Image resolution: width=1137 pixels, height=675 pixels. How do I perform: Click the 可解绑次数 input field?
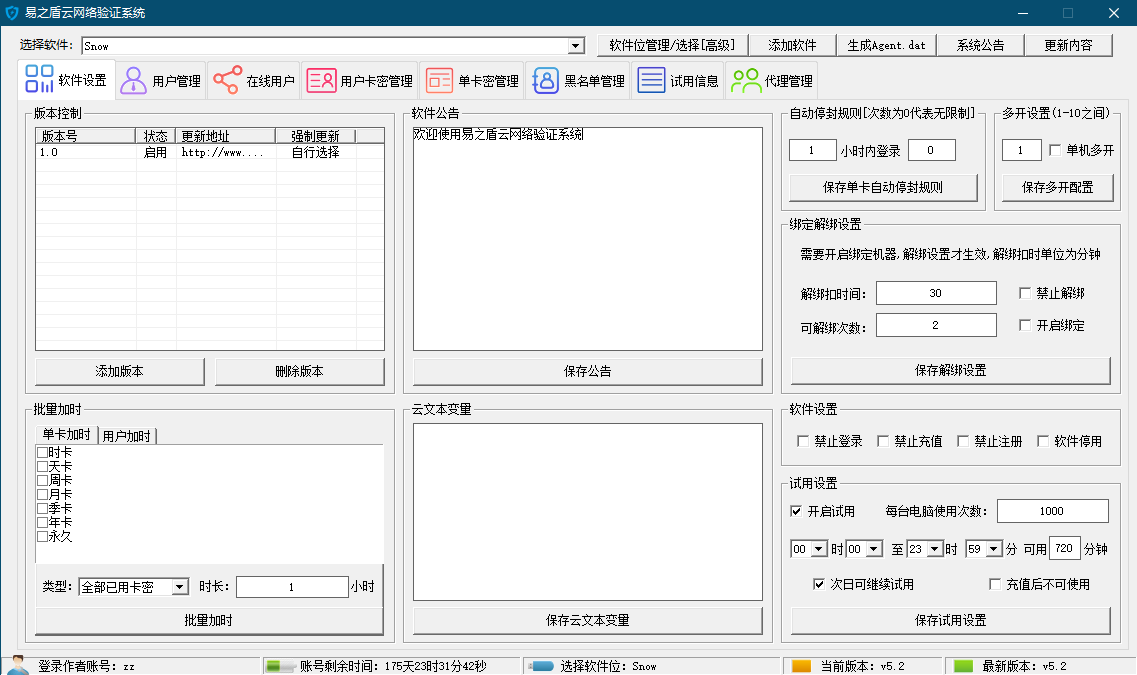click(x=936, y=325)
